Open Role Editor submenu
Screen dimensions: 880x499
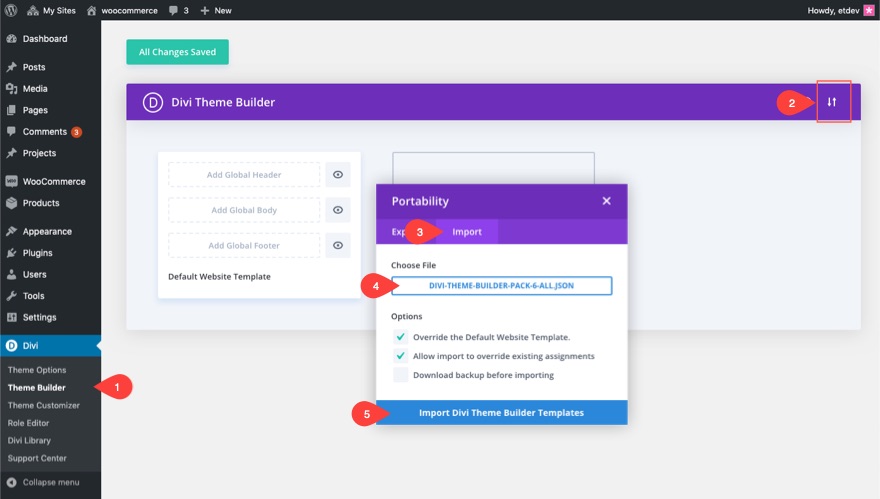(x=29, y=423)
